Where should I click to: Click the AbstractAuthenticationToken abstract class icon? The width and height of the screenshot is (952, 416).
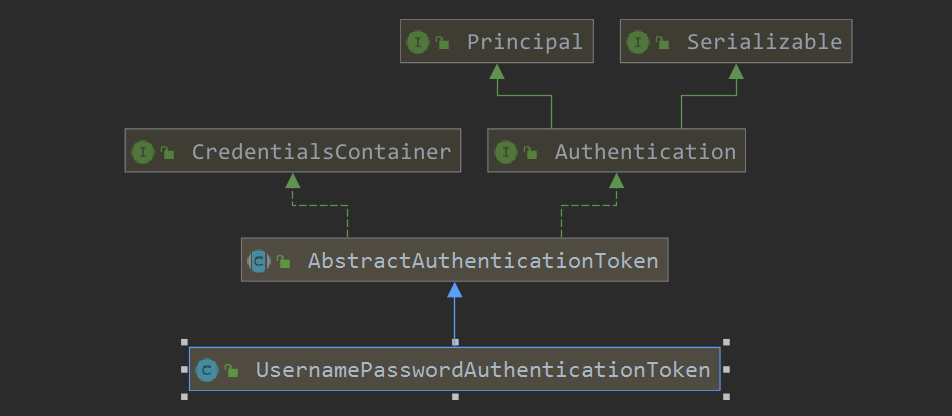coord(259,262)
